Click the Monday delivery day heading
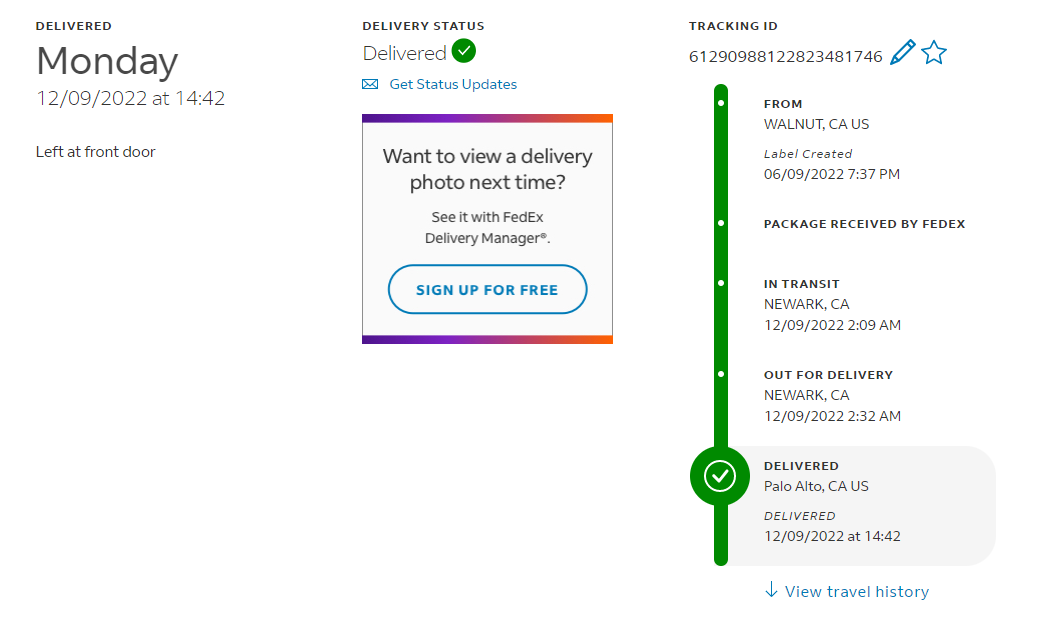 click(x=107, y=62)
